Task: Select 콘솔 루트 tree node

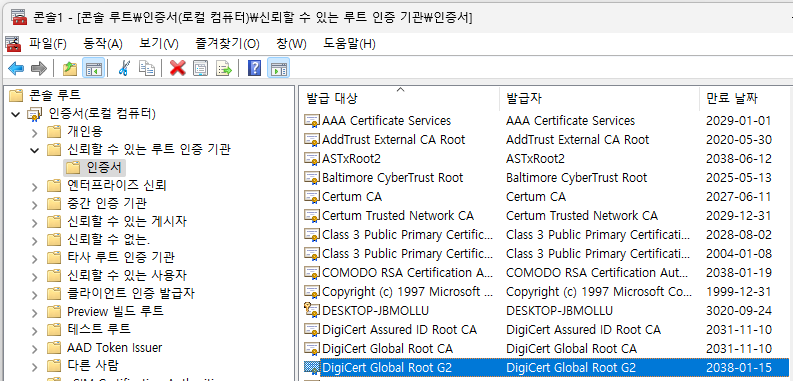Action: [x=55, y=95]
